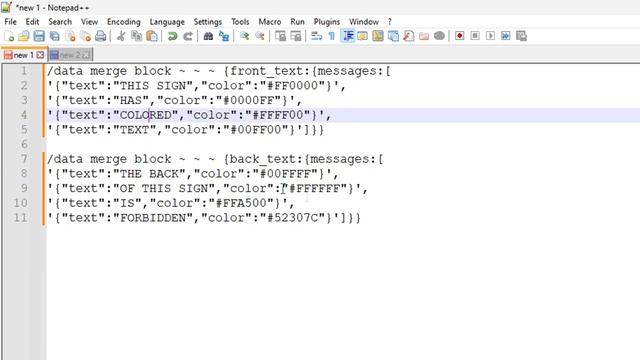Click "THE BACK" on line 8

click(149, 174)
